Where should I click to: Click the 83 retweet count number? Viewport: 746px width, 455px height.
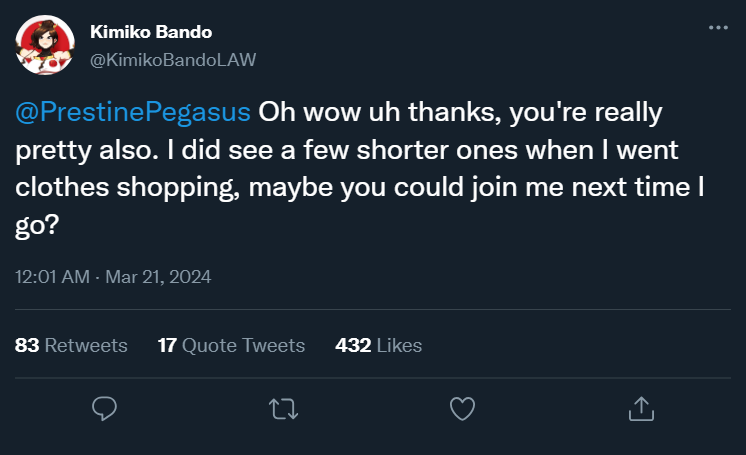(27, 345)
